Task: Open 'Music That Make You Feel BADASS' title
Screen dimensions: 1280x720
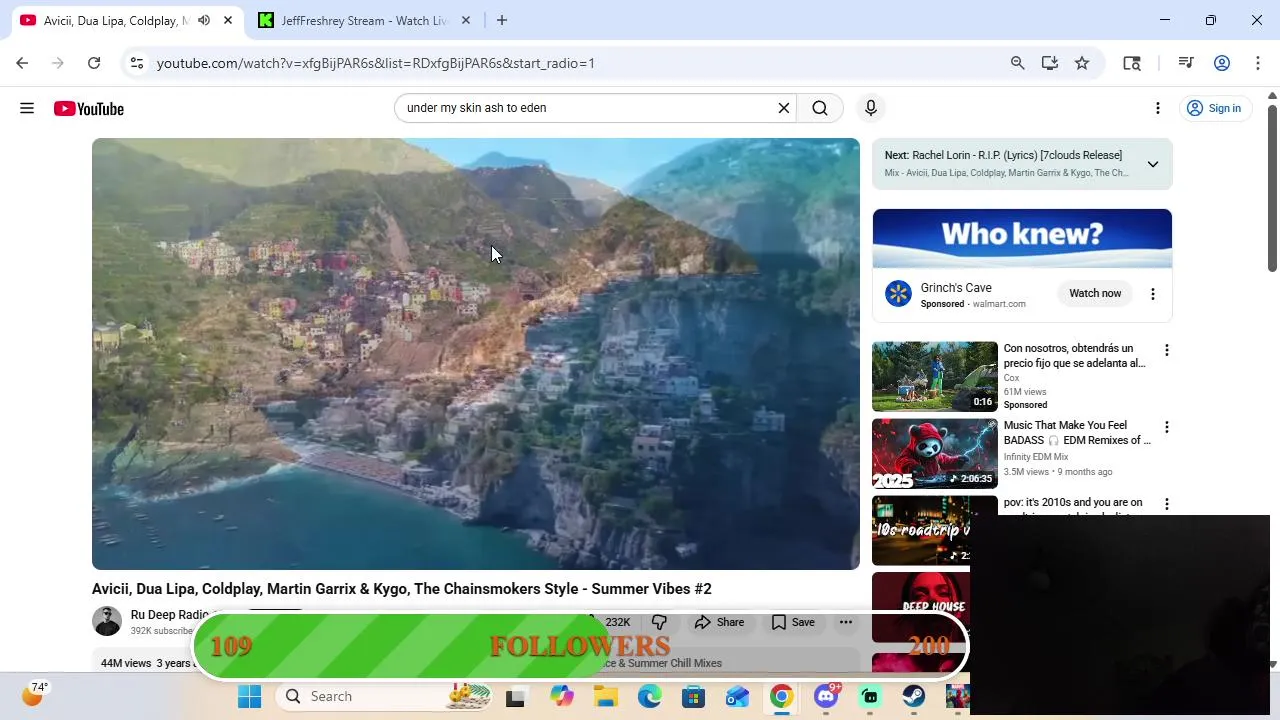Action: [x=1077, y=433]
